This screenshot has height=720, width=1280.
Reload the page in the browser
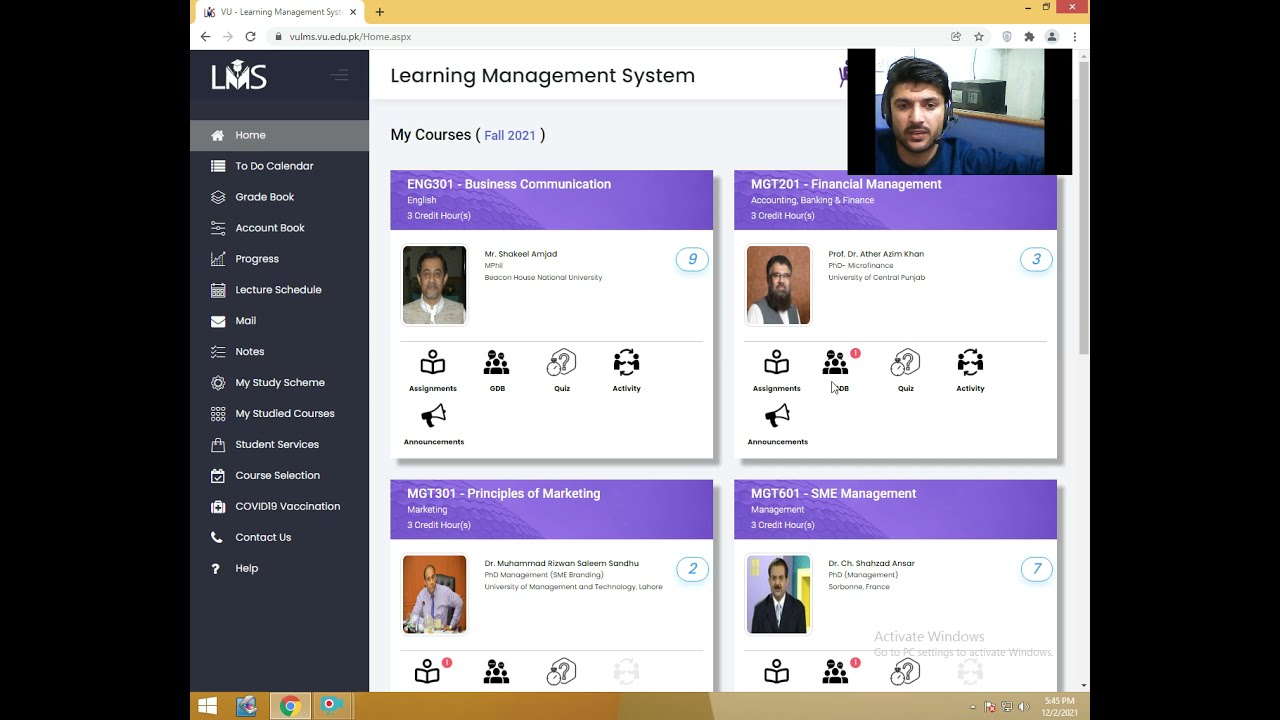pos(250,37)
